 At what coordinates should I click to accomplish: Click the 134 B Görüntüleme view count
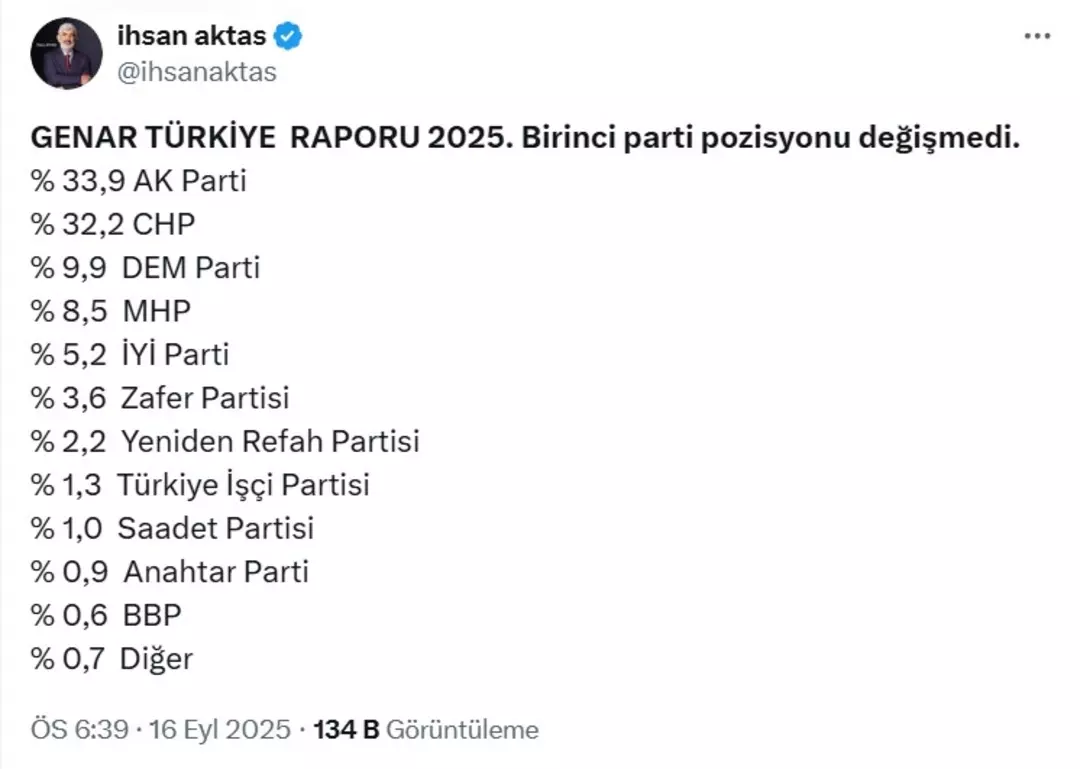(x=426, y=730)
